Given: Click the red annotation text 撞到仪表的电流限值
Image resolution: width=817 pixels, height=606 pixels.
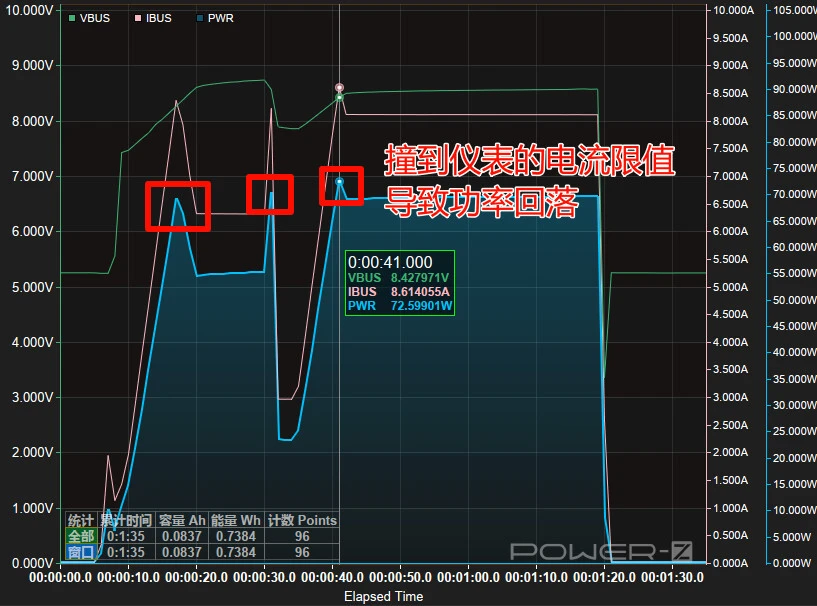Looking at the screenshot, I should [530, 160].
